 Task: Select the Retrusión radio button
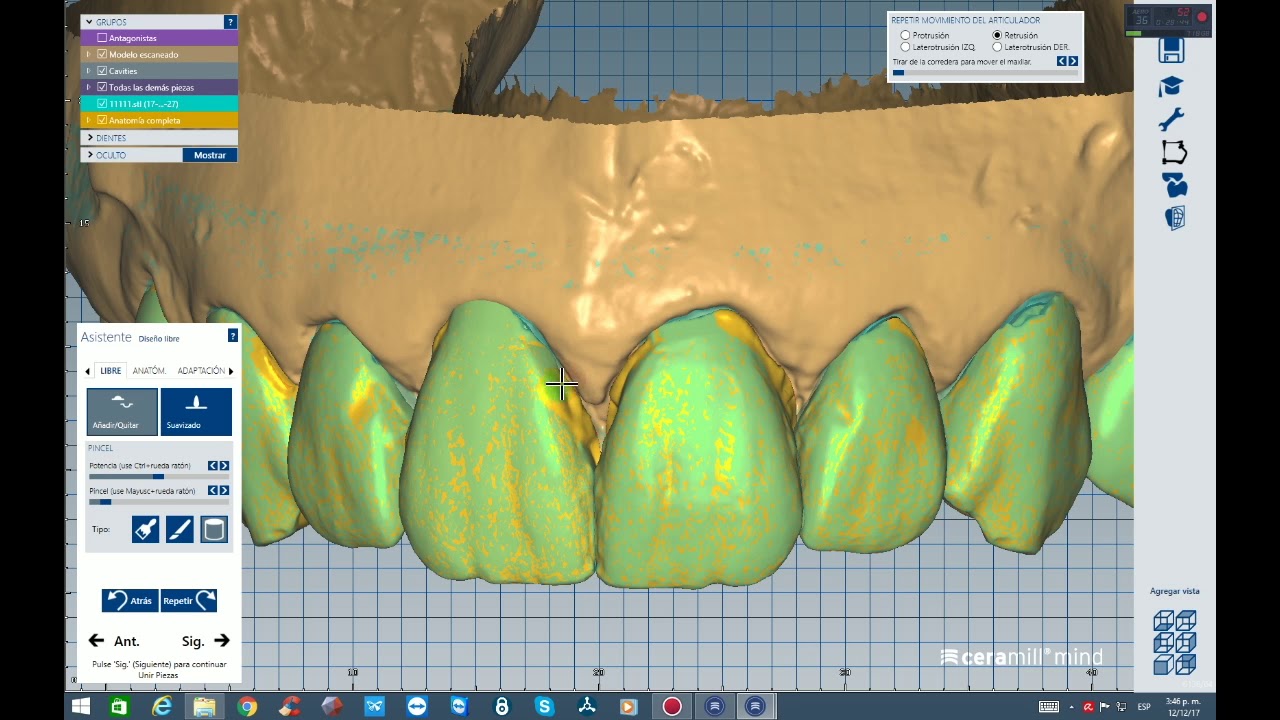click(x=997, y=36)
